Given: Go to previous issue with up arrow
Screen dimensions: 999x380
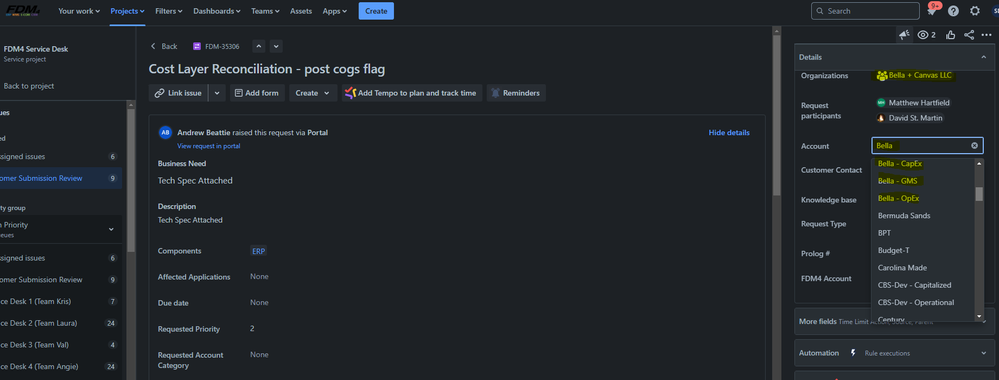Looking at the screenshot, I should coord(259,46).
